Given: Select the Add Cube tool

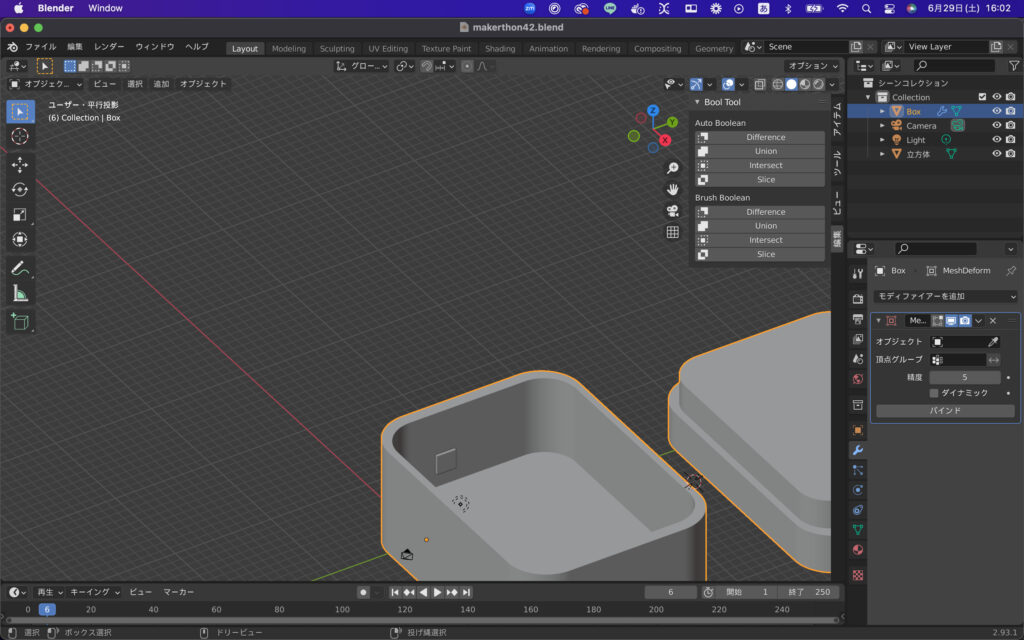Looking at the screenshot, I should tap(20, 322).
